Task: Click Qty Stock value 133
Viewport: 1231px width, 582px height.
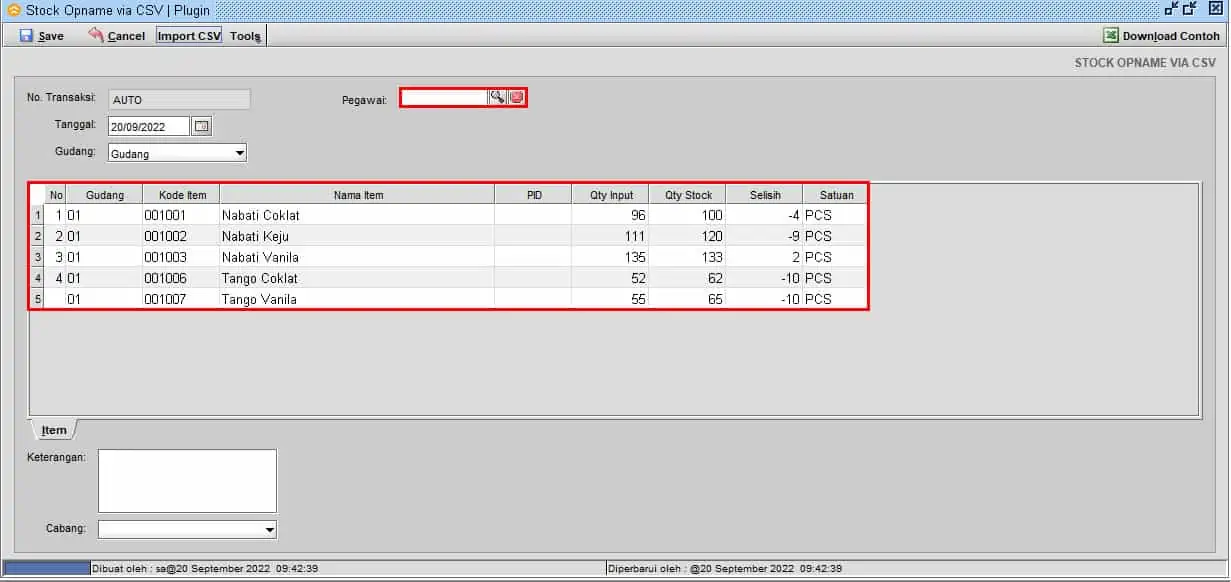Action: pos(688,257)
